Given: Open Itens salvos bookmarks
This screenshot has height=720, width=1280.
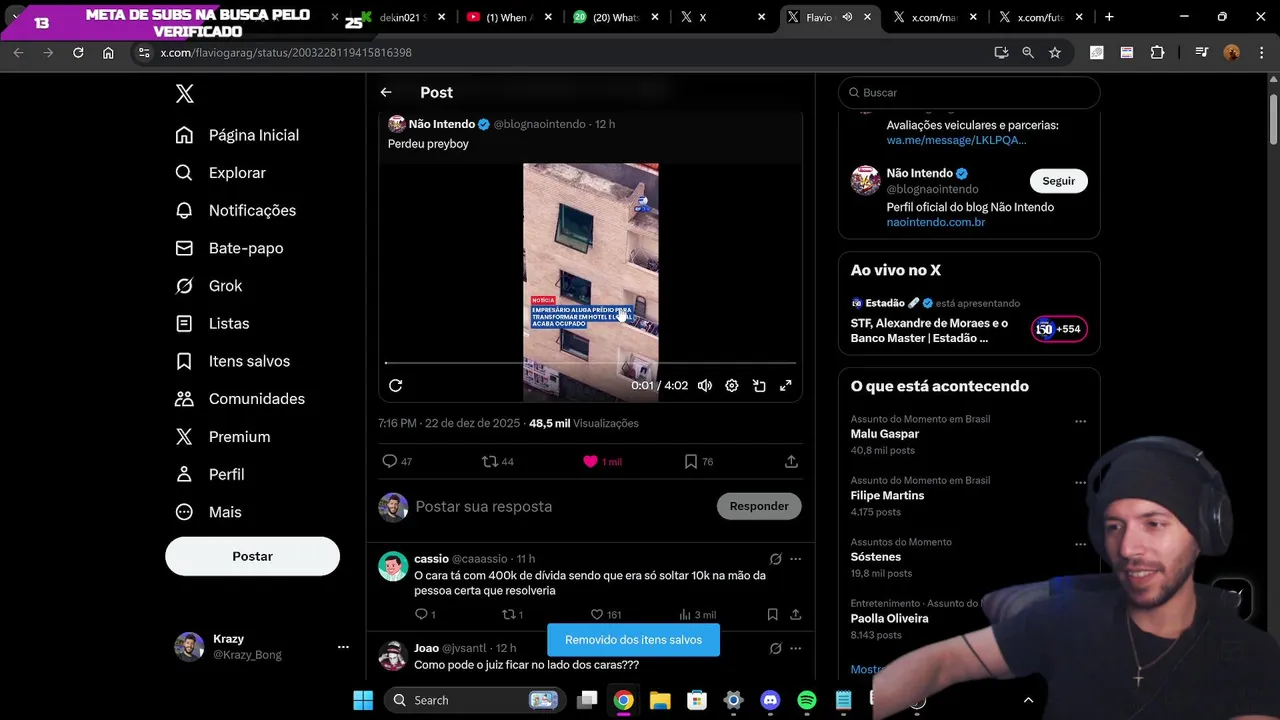Looking at the screenshot, I should tap(232, 361).
